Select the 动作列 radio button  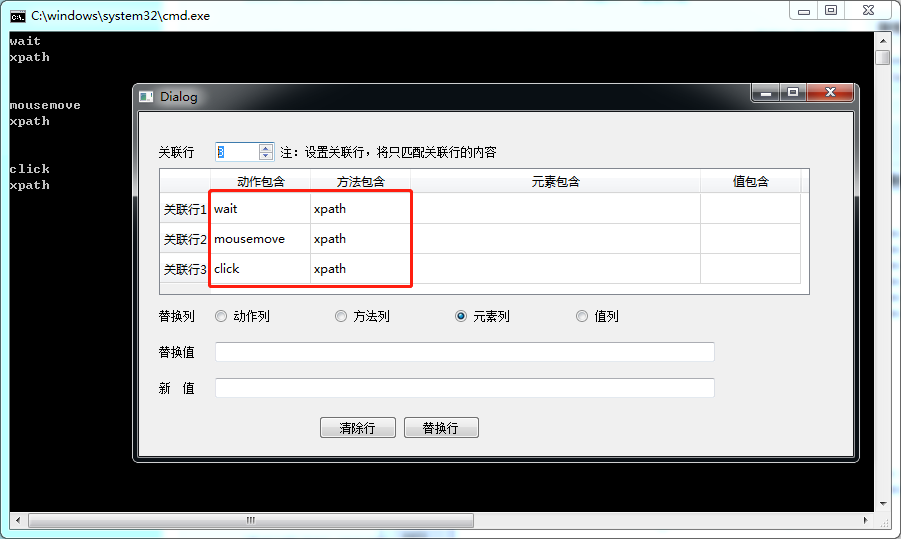(x=221, y=316)
